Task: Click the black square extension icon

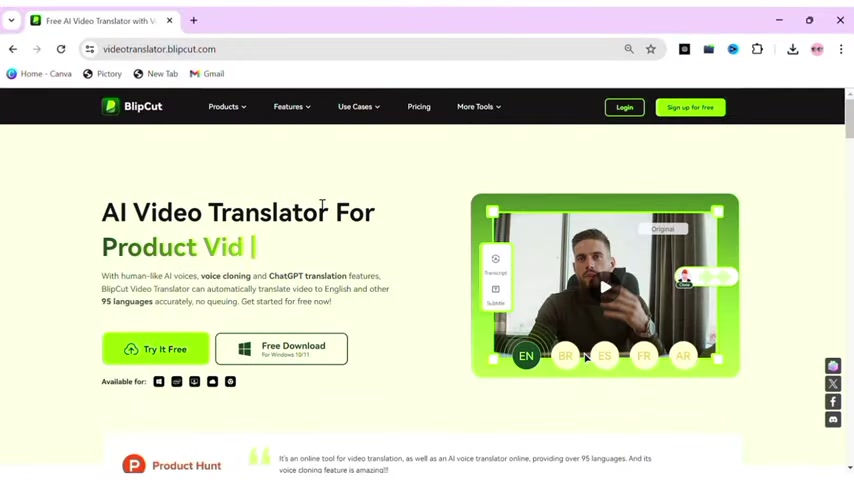Action: [685, 49]
